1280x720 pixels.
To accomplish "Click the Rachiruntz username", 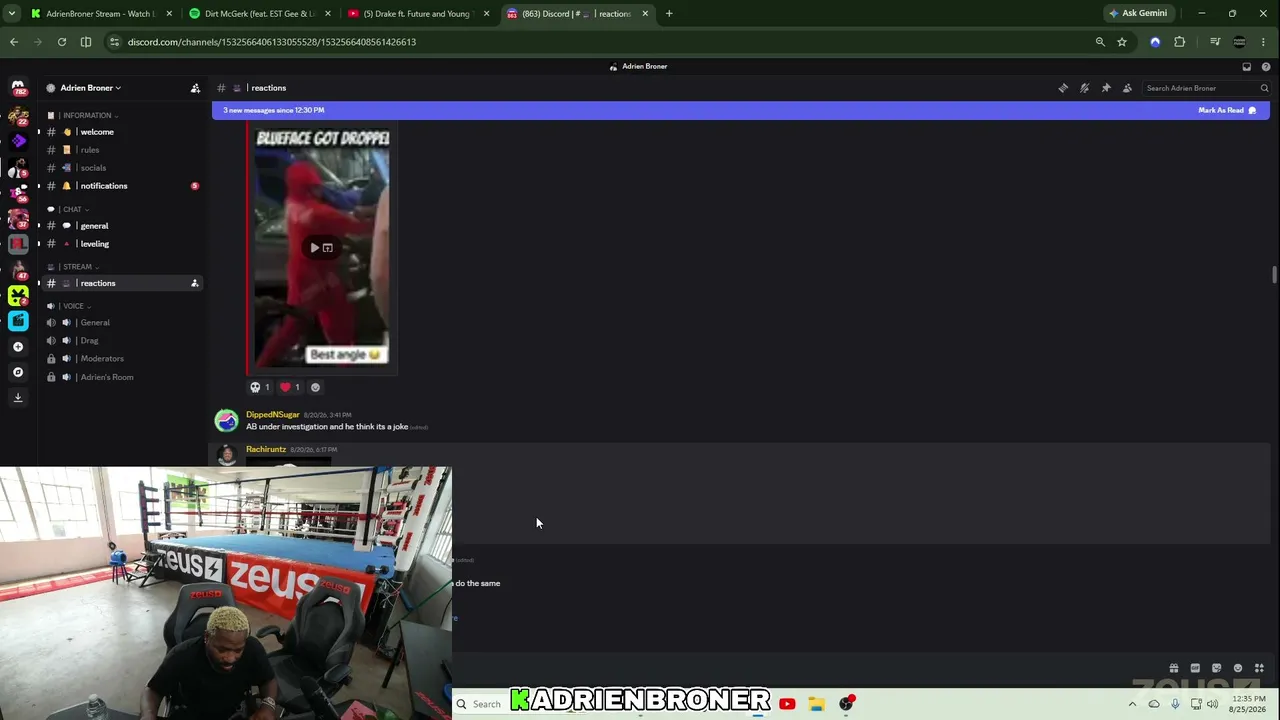I will 266,450.
